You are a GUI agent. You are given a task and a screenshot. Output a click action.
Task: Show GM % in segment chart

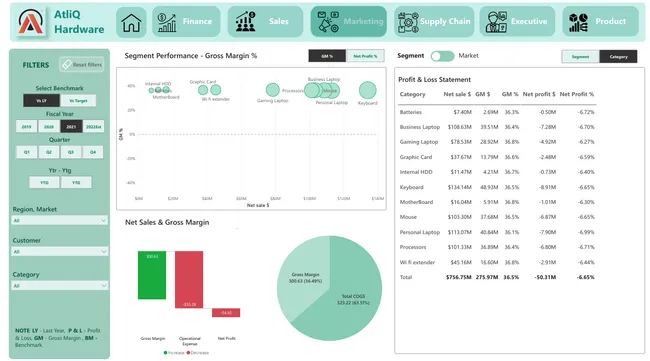pyautogui.click(x=327, y=56)
